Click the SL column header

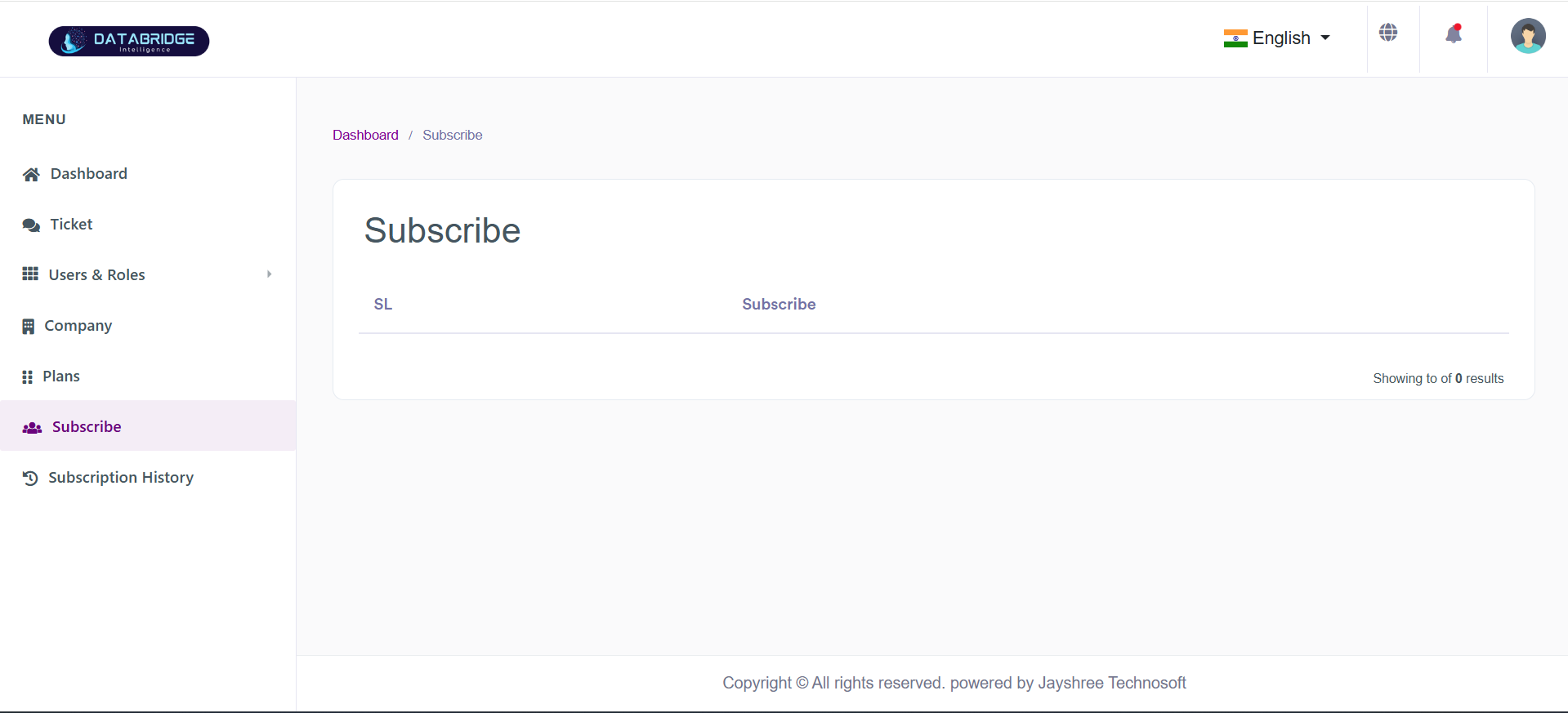point(383,304)
